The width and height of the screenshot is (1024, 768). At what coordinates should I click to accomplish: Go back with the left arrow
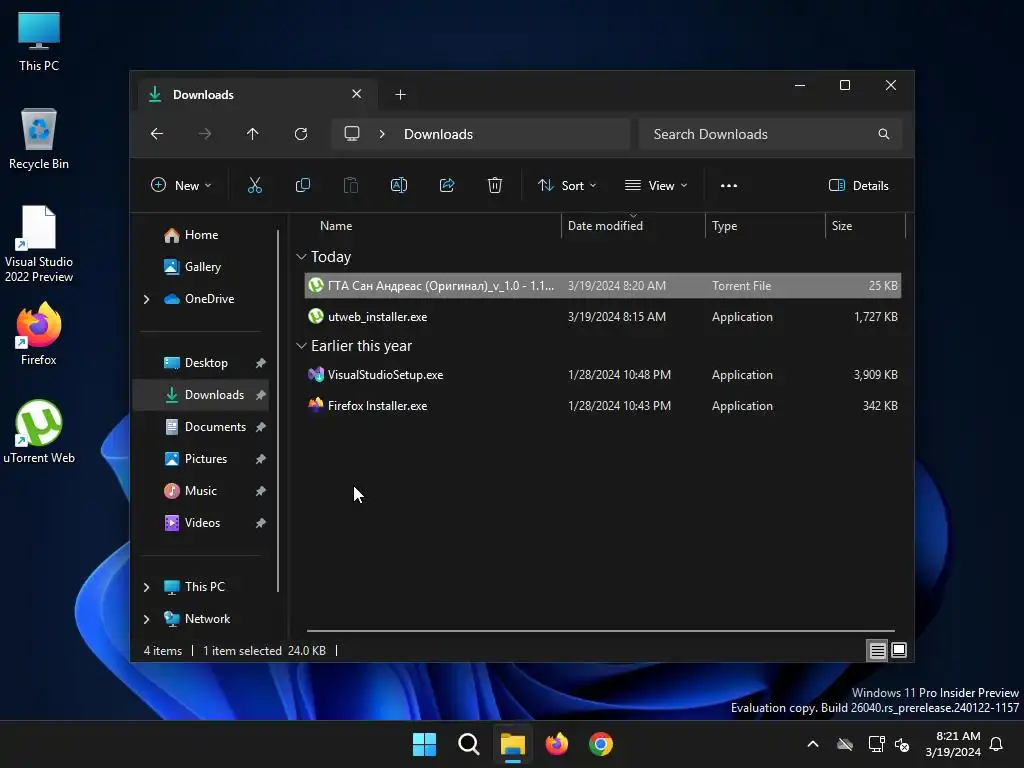(x=157, y=134)
